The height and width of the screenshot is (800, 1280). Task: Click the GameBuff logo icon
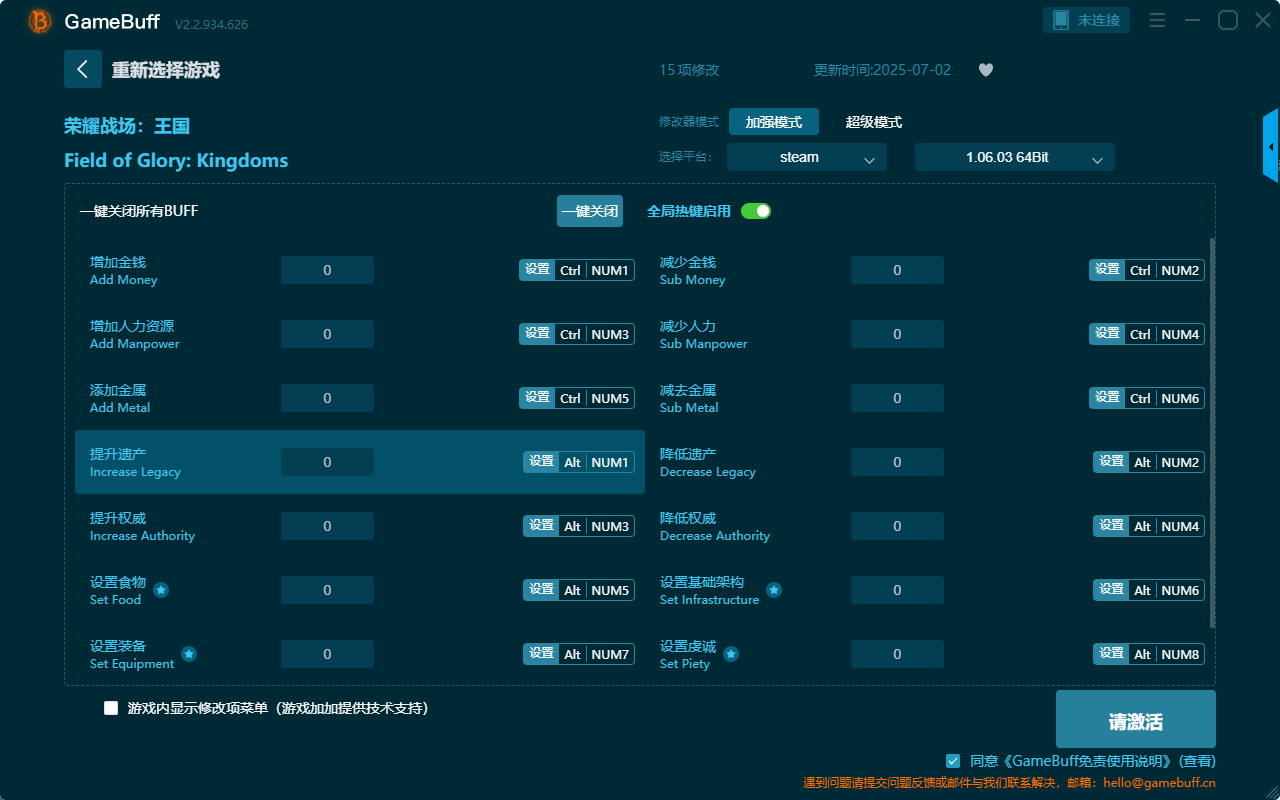[x=40, y=21]
